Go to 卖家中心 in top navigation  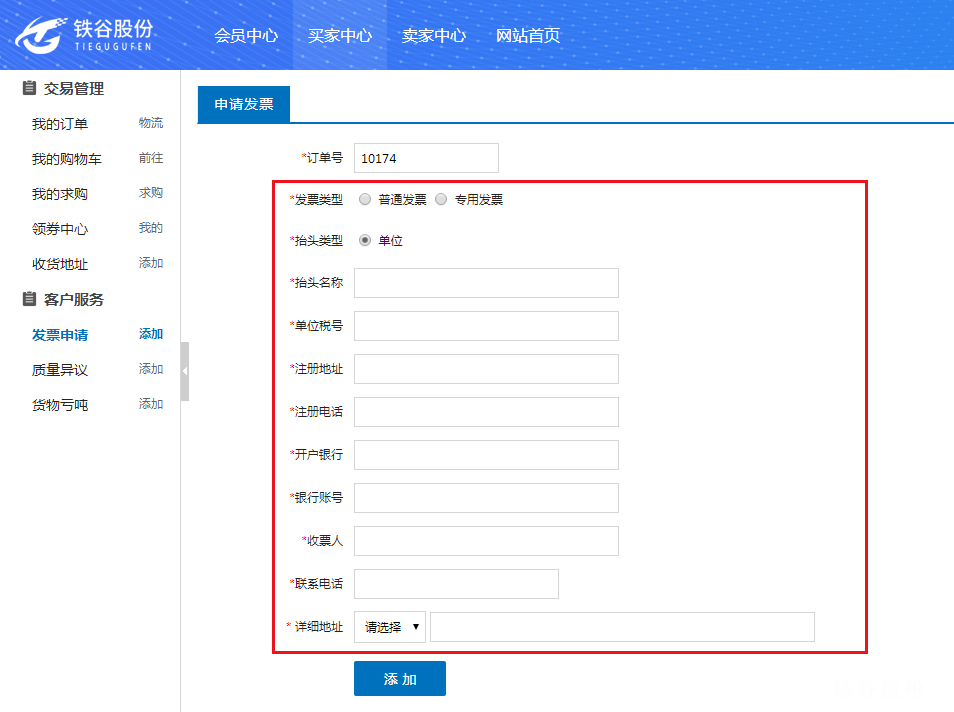click(434, 35)
